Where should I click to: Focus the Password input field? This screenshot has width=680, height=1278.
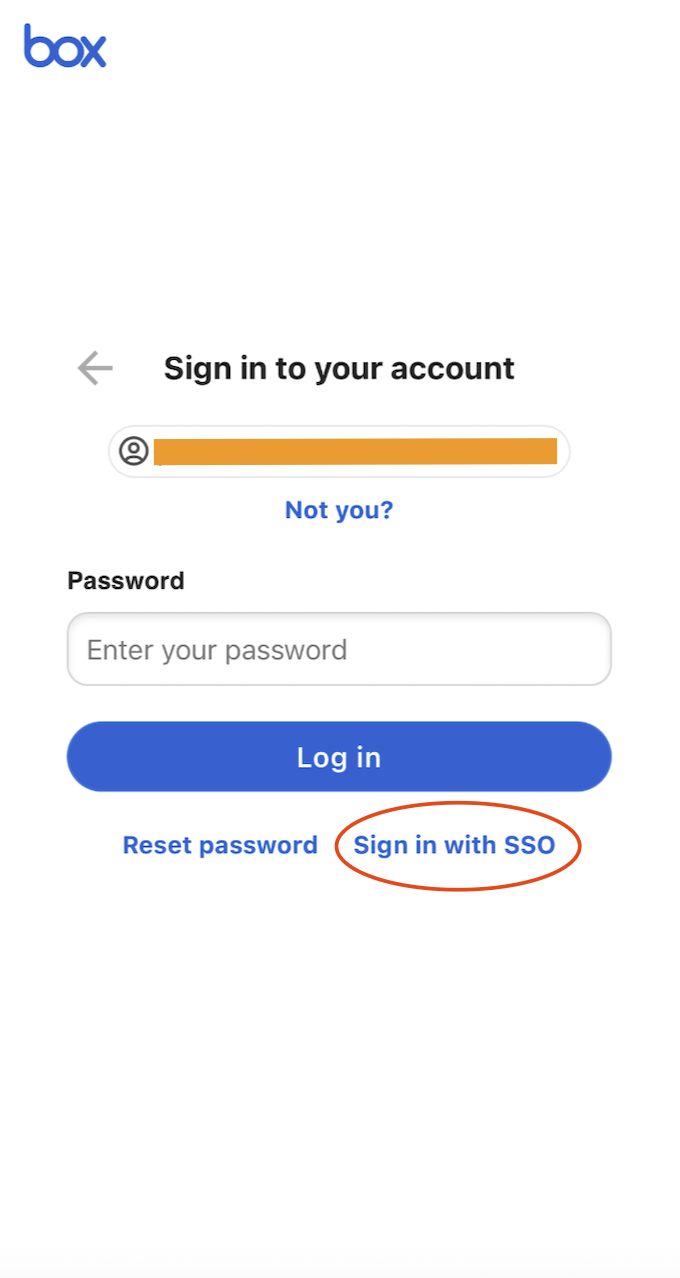pos(339,649)
